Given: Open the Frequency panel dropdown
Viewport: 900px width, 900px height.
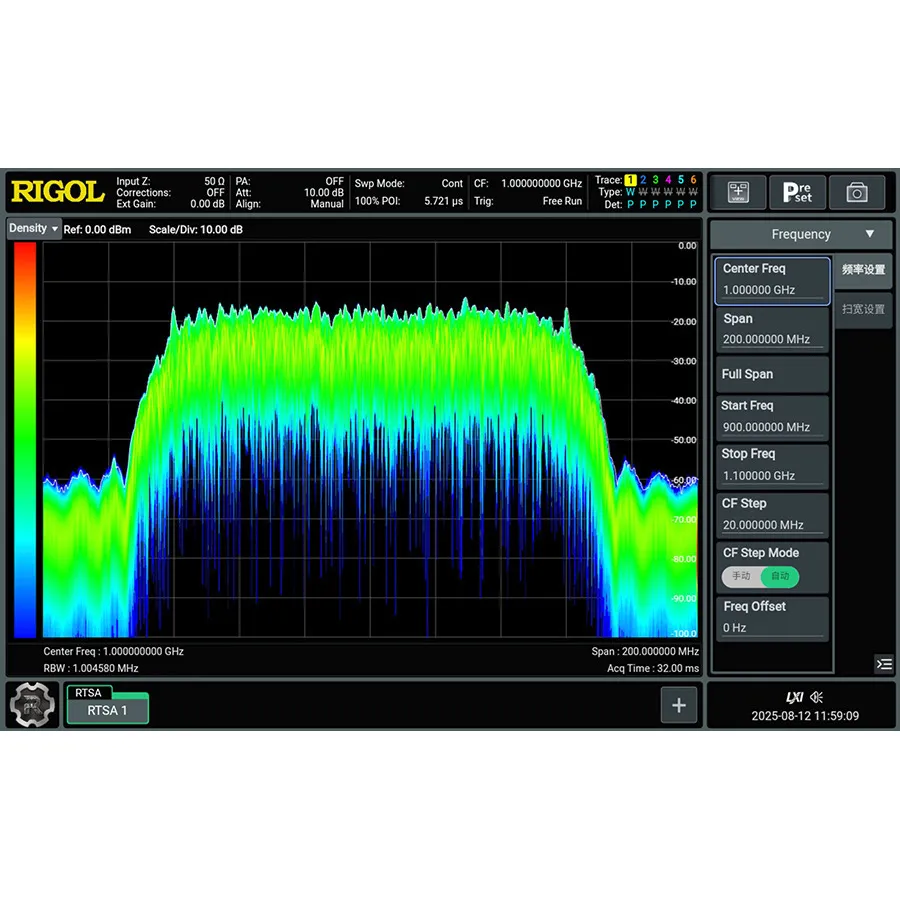Looking at the screenshot, I should [801, 234].
